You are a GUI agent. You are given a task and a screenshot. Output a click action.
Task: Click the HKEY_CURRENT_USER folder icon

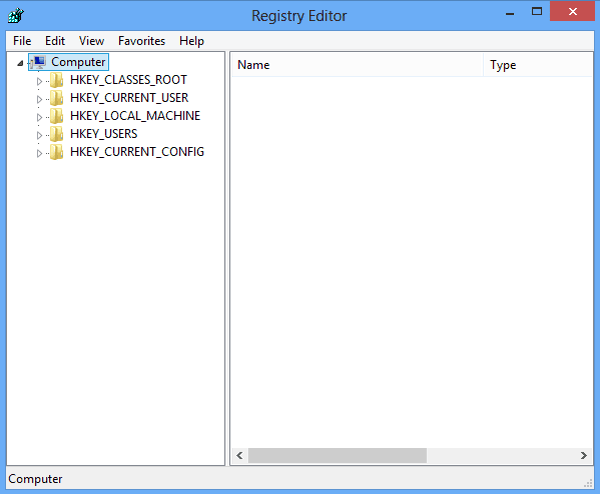(57, 98)
